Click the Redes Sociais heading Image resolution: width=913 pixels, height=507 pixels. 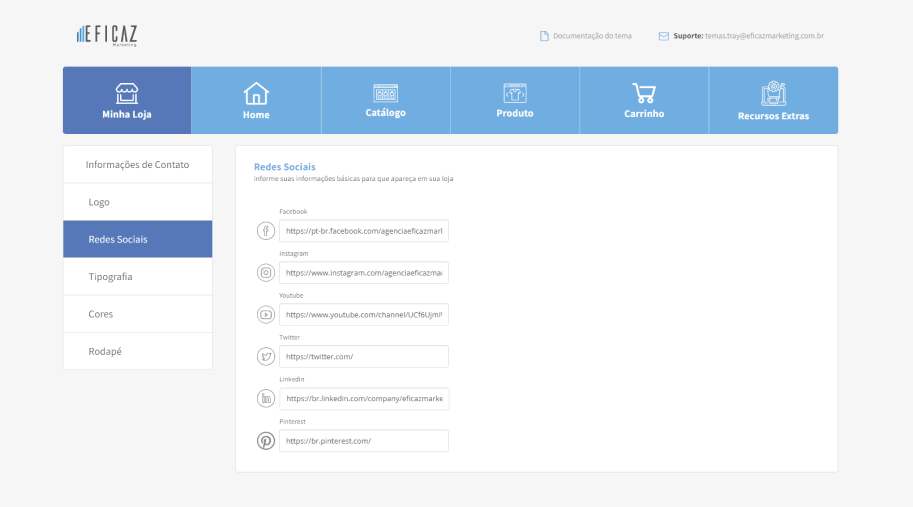(285, 167)
